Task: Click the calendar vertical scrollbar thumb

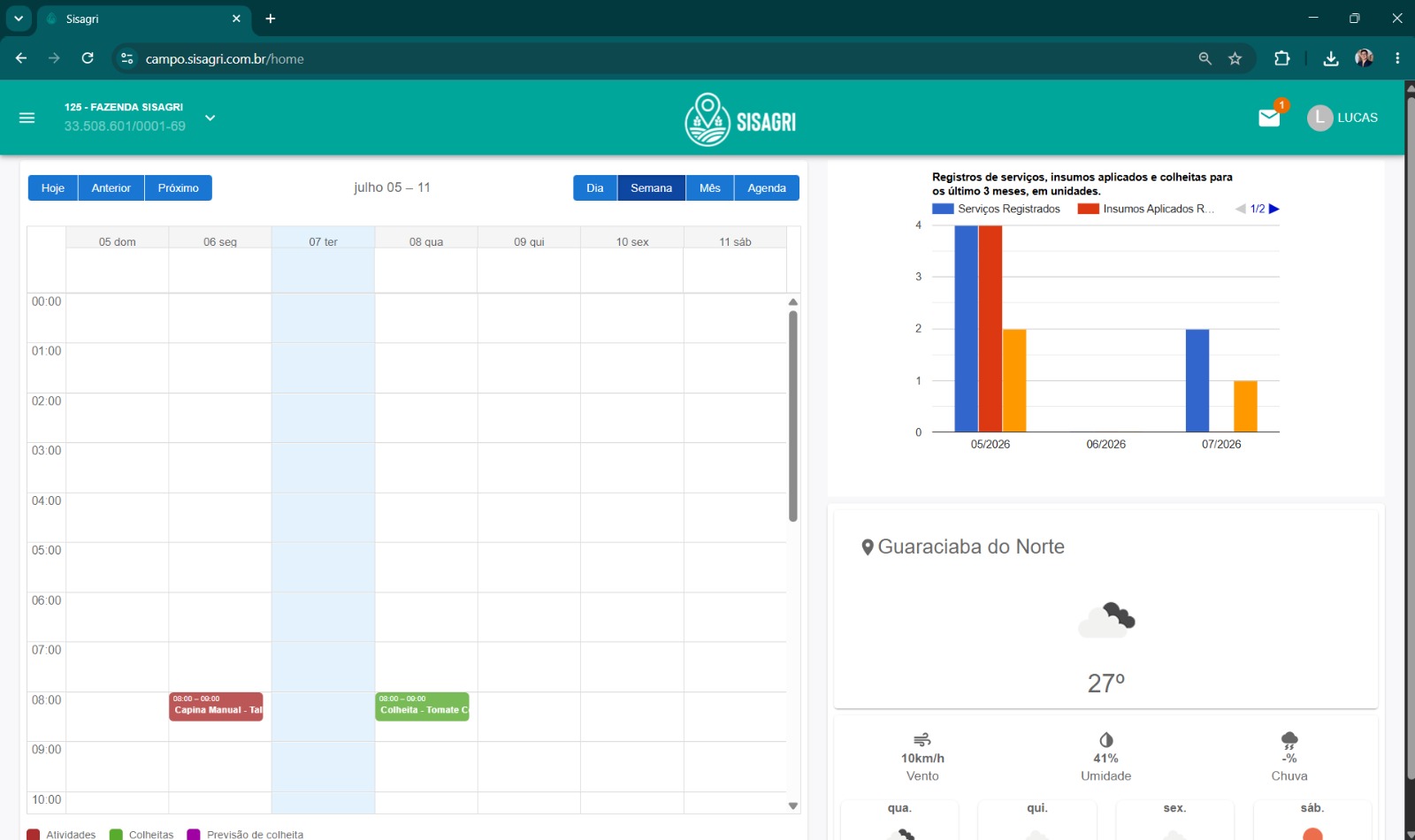Action: pos(793,416)
